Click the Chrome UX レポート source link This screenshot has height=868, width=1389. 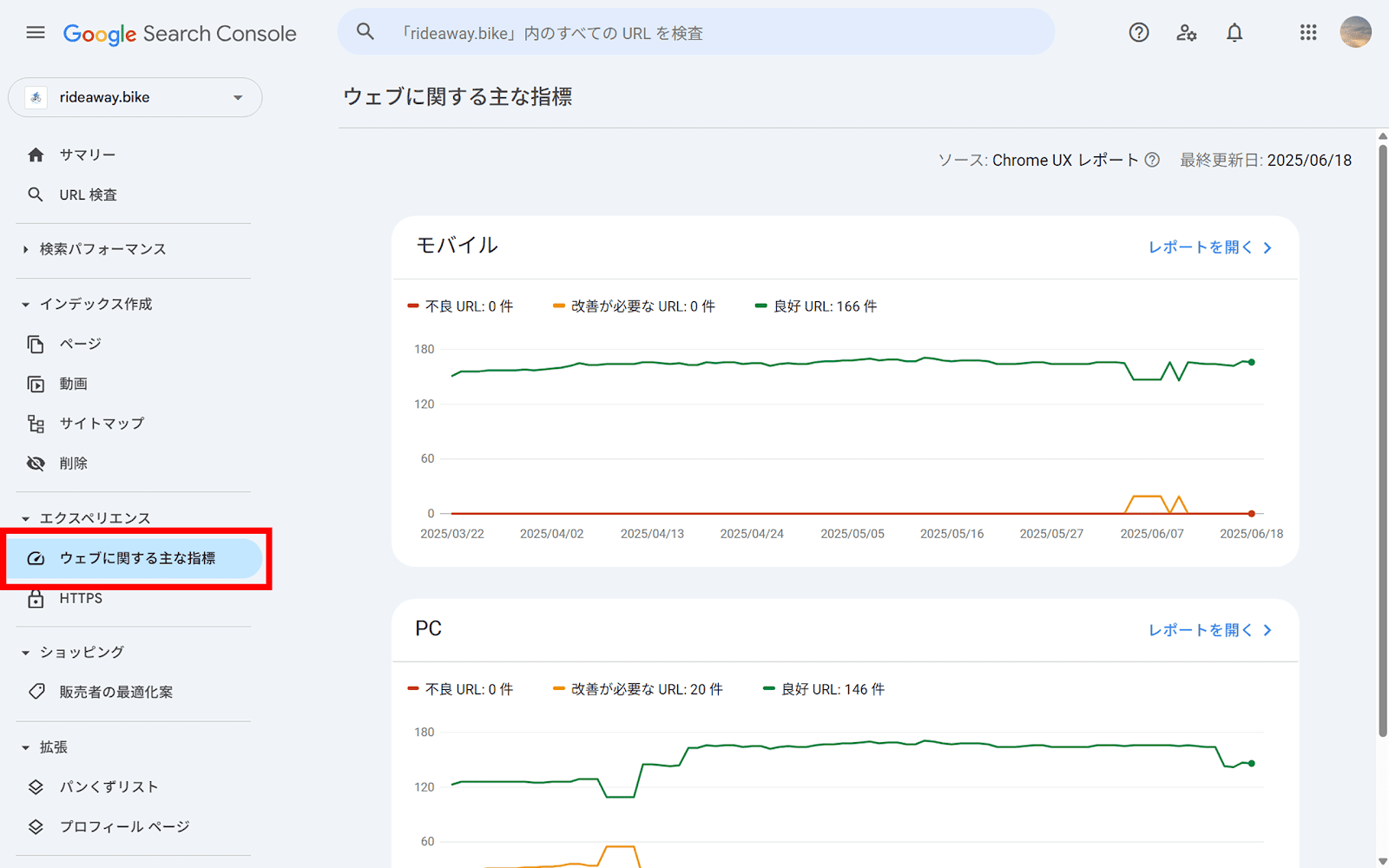coord(1065,160)
